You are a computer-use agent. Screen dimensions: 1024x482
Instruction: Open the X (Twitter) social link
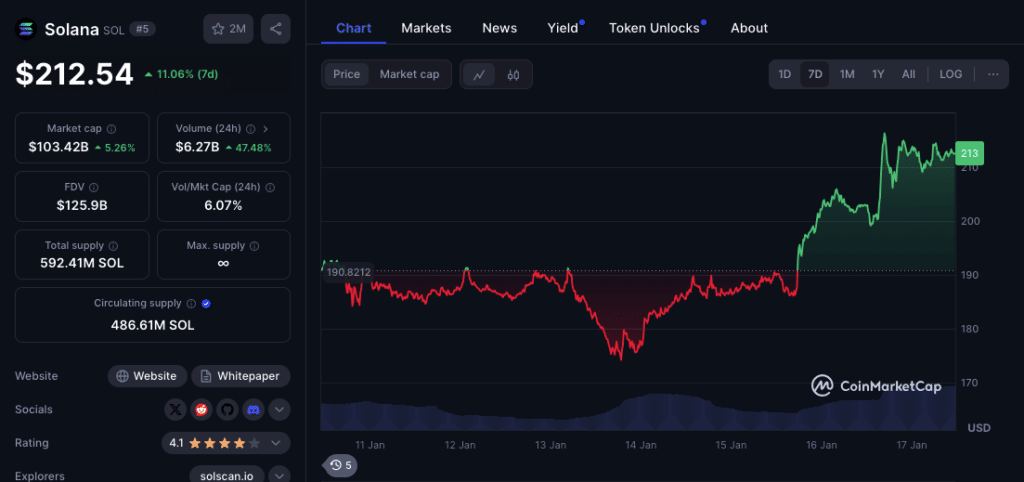click(x=175, y=410)
